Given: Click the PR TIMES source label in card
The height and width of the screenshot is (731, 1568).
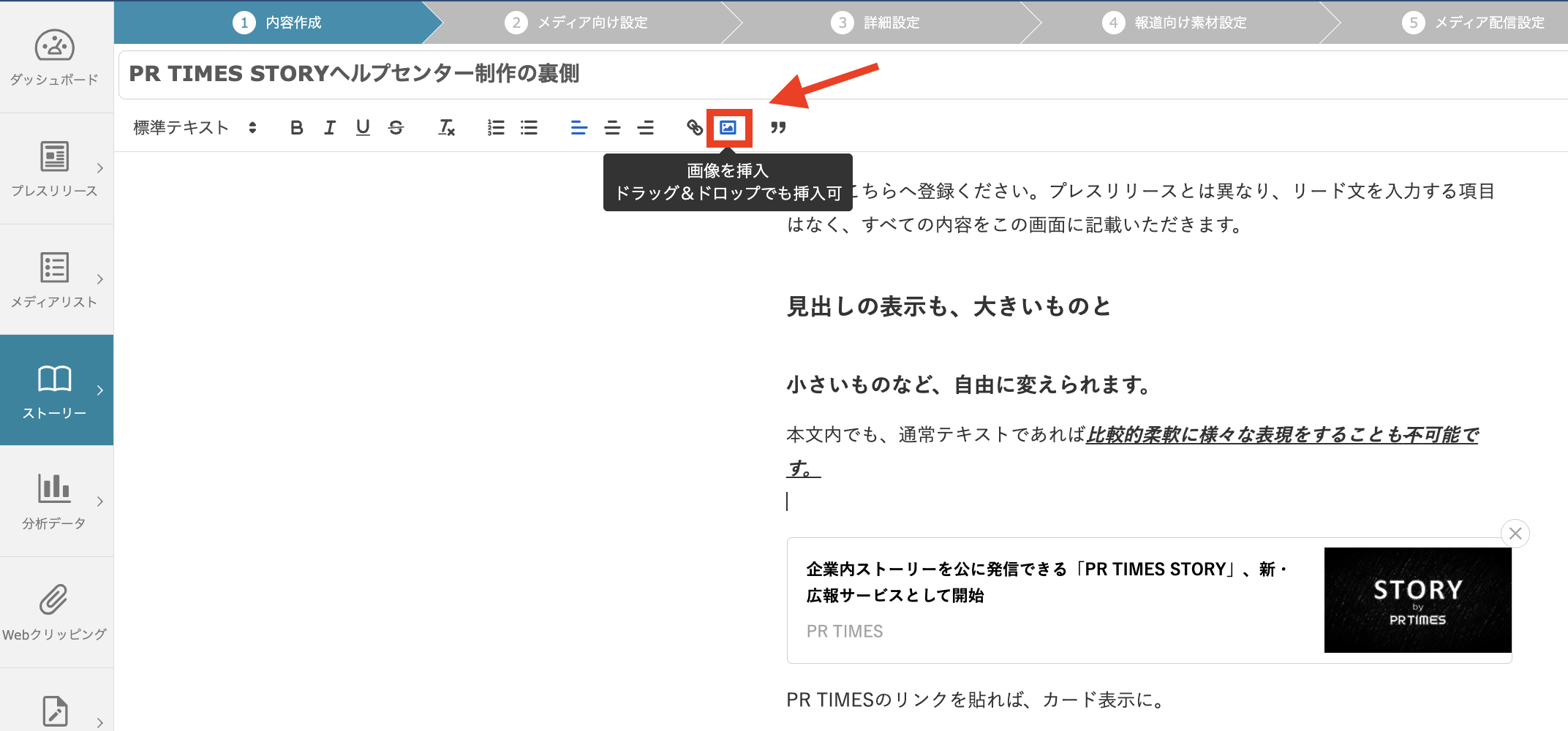Looking at the screenshot, I should click(x=845, y=632).
